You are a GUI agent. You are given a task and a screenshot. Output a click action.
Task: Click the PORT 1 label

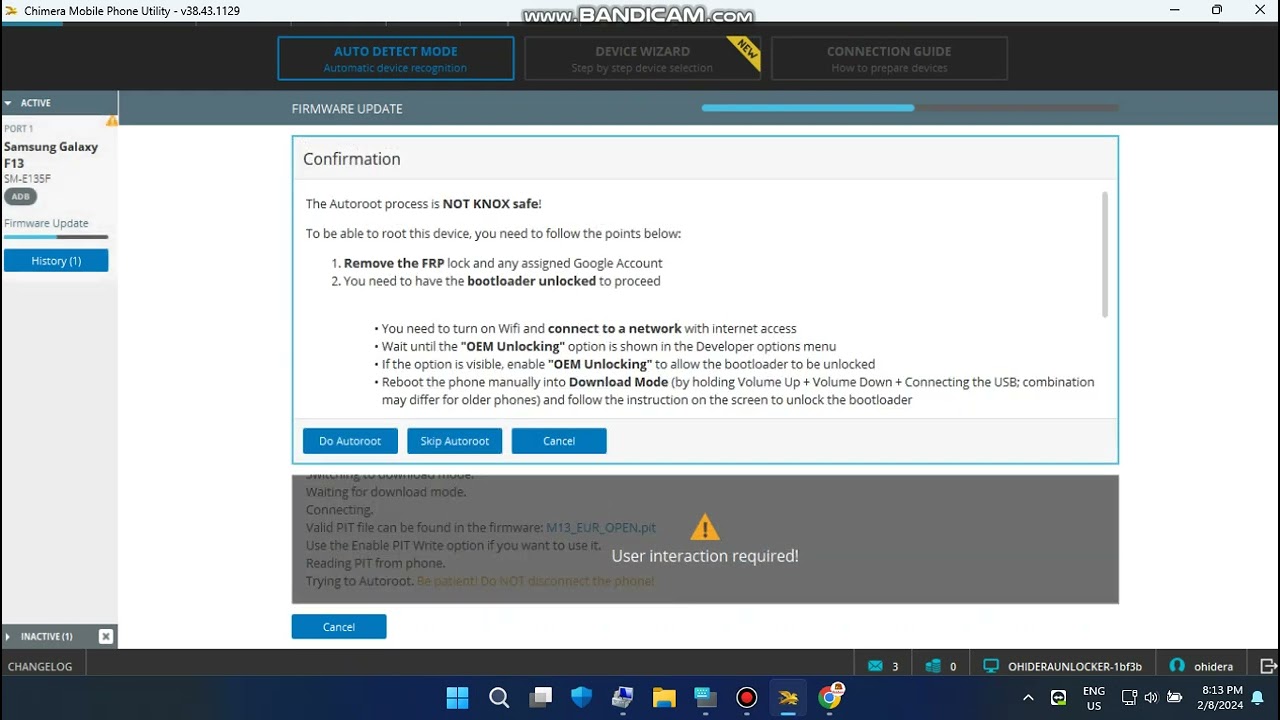18,129
